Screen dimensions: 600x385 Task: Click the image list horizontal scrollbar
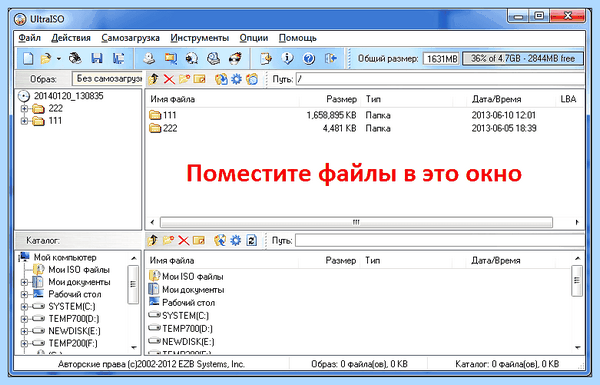click(356, 222)
